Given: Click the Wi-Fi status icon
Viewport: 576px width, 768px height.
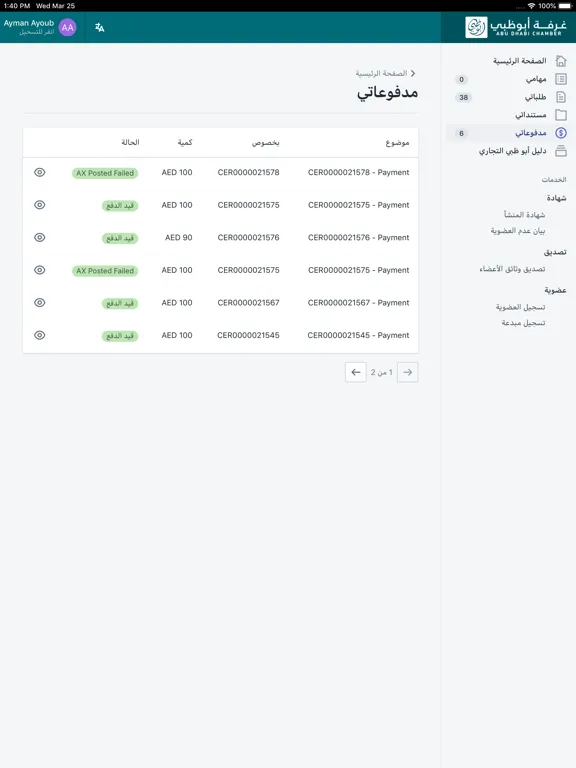Looking at the screenshot, I should coord(531,6).
